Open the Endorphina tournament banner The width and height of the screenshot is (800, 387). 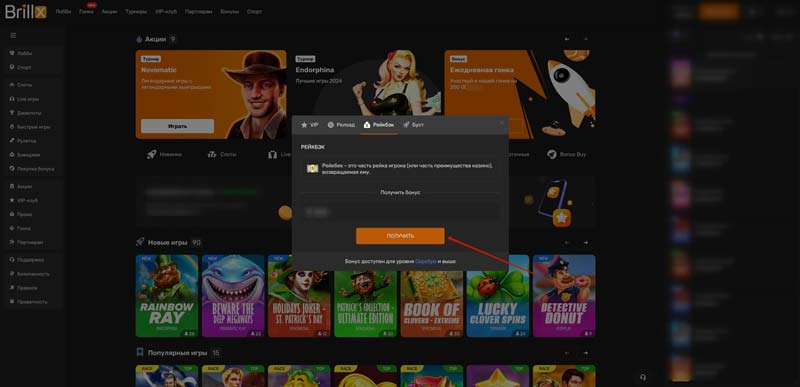[x=365, y=84]
